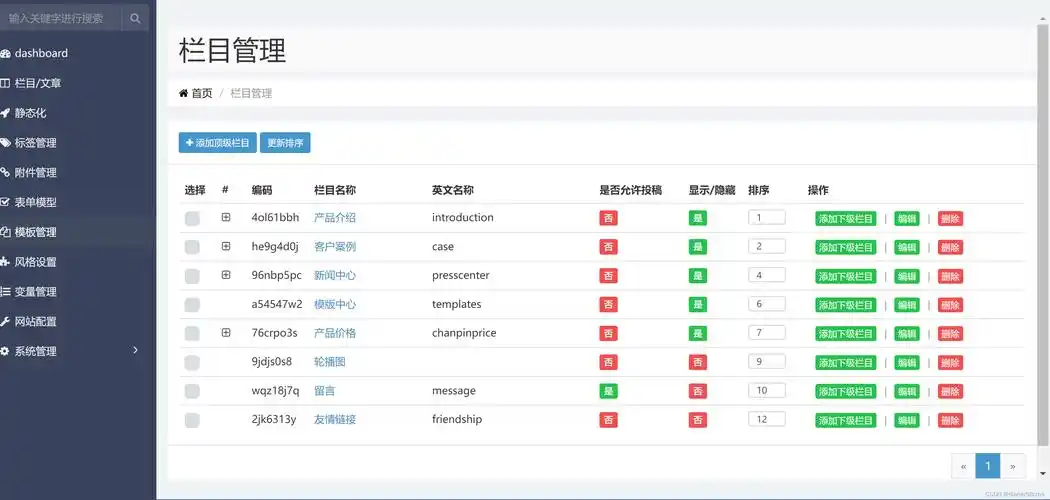Click the 变量管理 list icon
The width and height of the screenshot is (1050, 500).
5,292
